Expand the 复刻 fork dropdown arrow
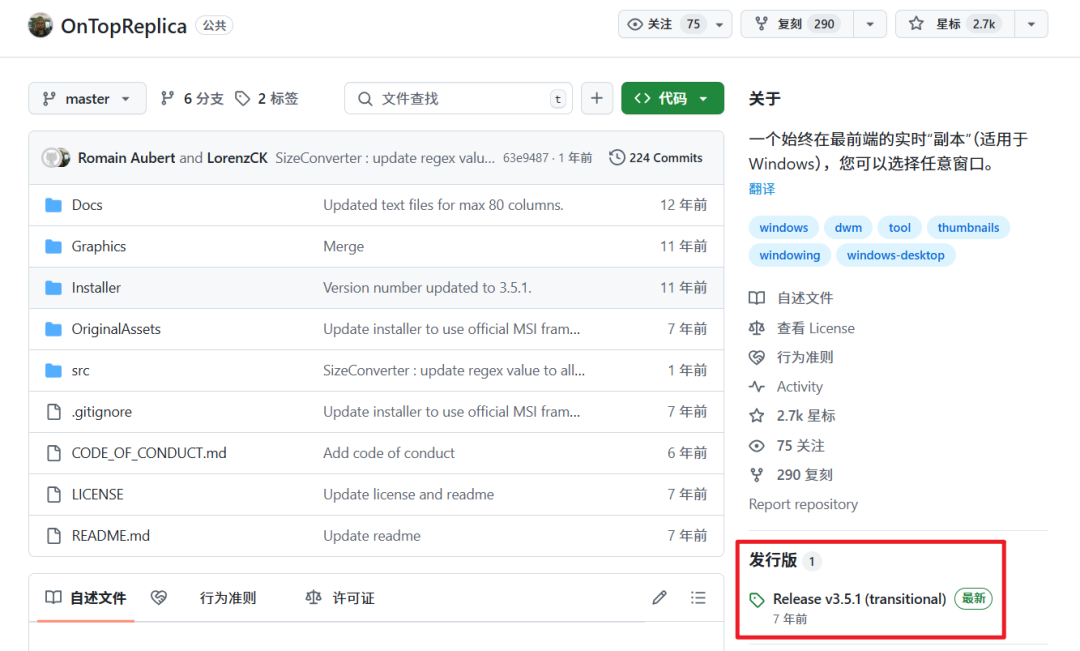 [870, 24]
